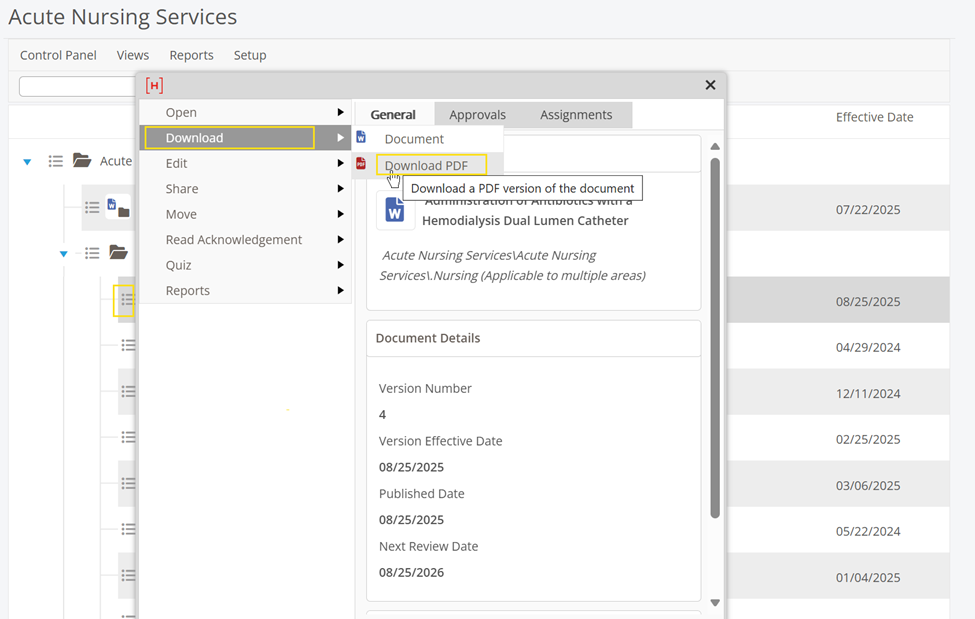Image resolution: width=975 pixels, height=619 pixels.
Task: Close the document dialog with the X
Action: (710, 86)
